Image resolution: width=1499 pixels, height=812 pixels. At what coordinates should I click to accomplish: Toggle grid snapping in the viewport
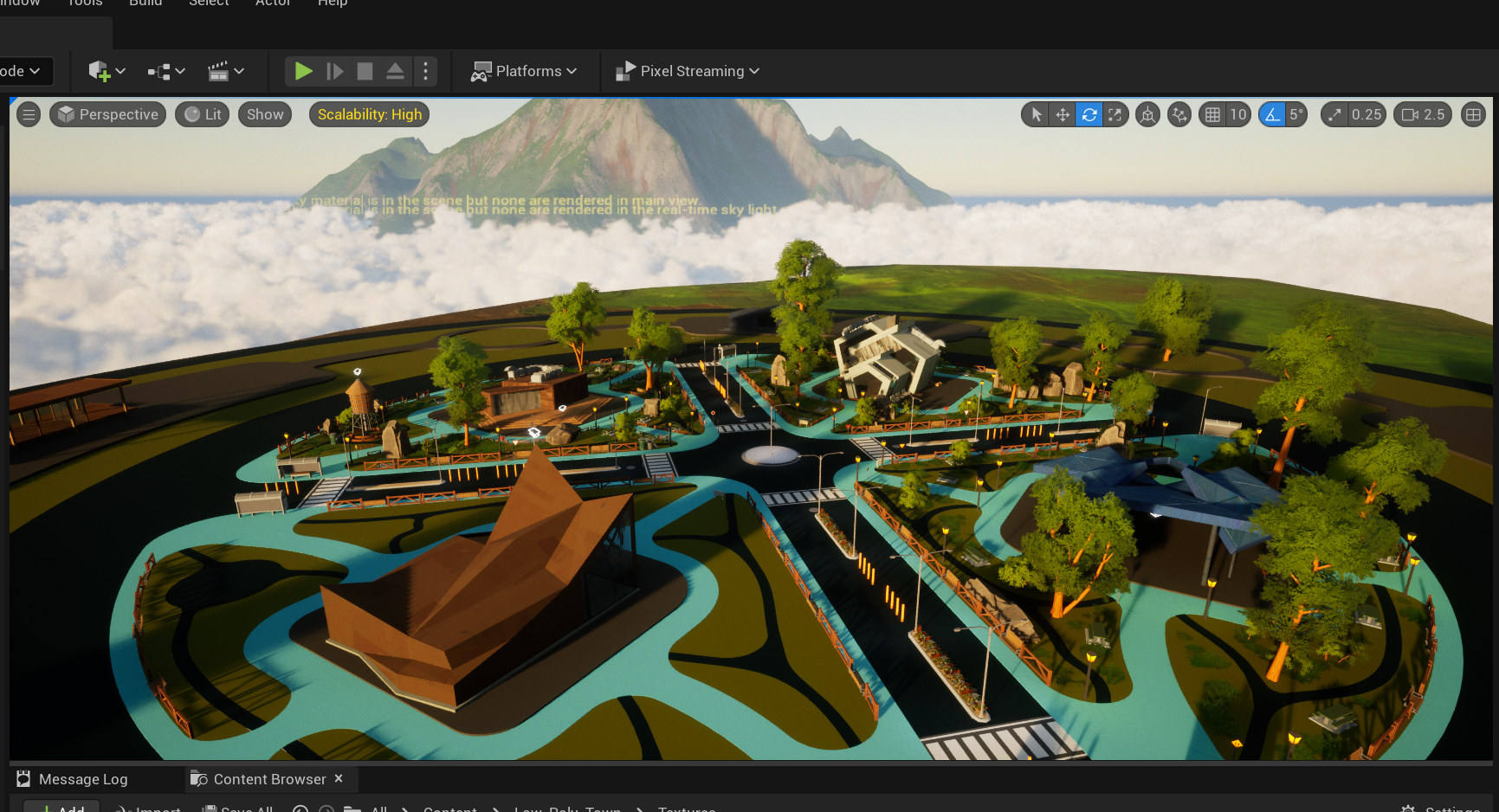[x=1212, y=113]
